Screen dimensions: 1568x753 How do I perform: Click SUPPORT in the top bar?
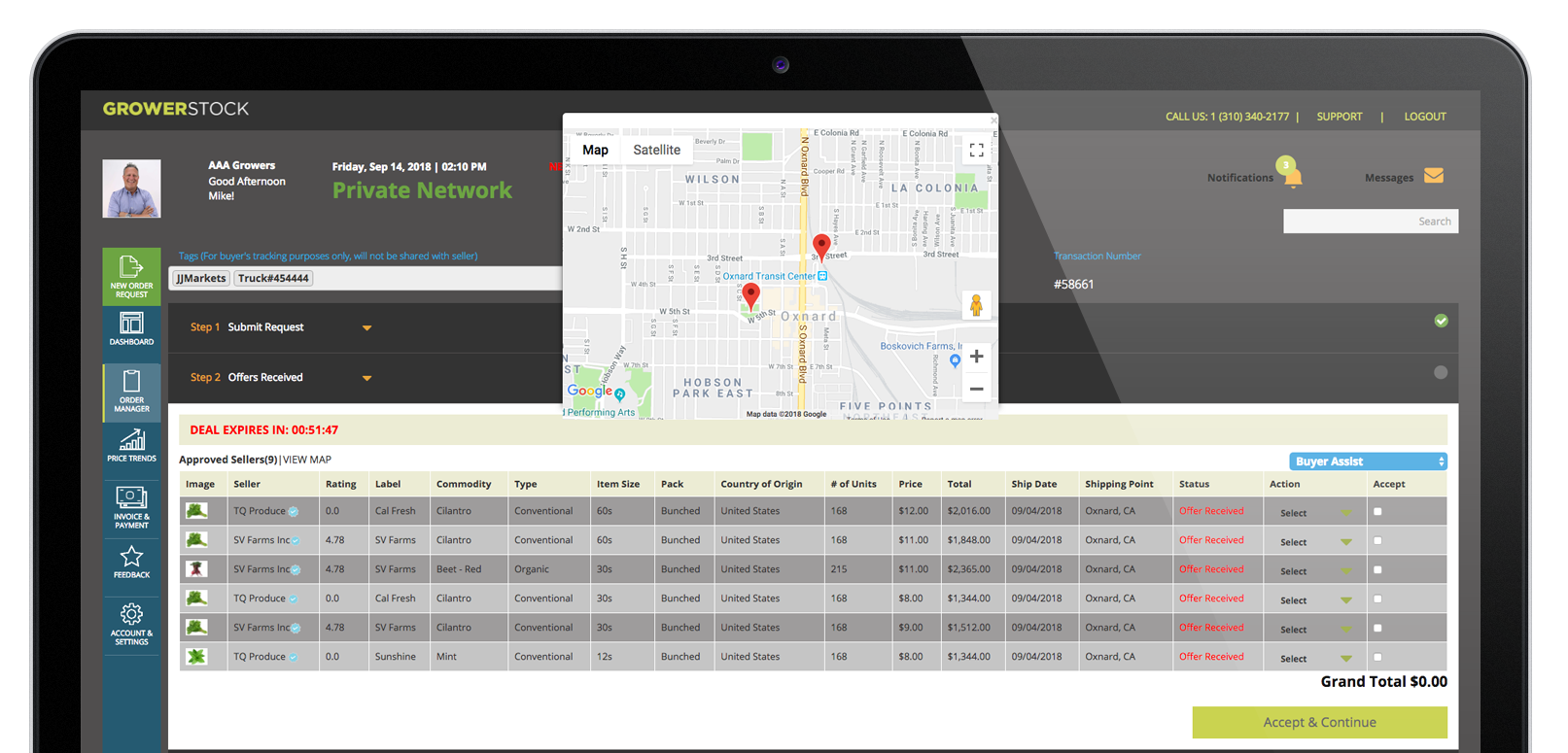click(x=1340, y=117)
